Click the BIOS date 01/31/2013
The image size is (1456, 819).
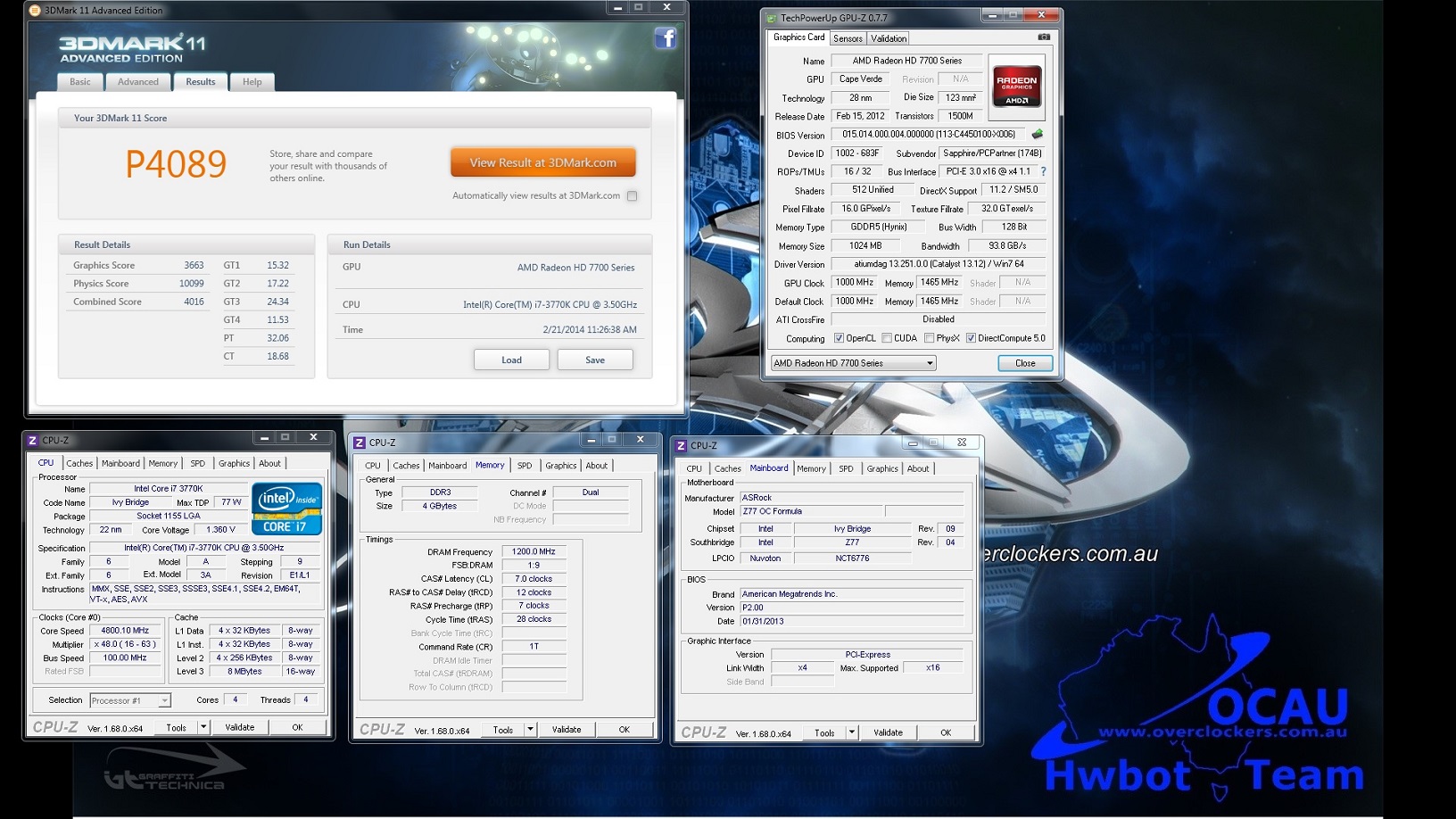[763, 621]
